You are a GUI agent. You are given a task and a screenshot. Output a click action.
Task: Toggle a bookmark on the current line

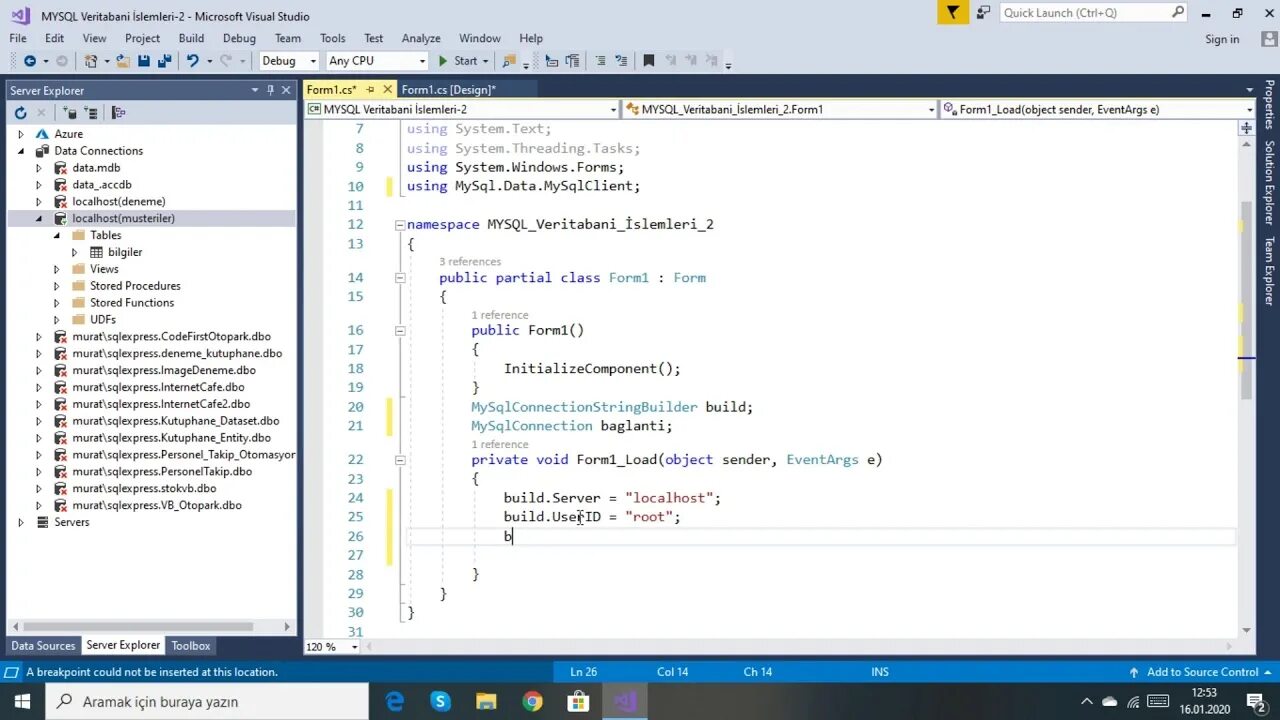649,61
